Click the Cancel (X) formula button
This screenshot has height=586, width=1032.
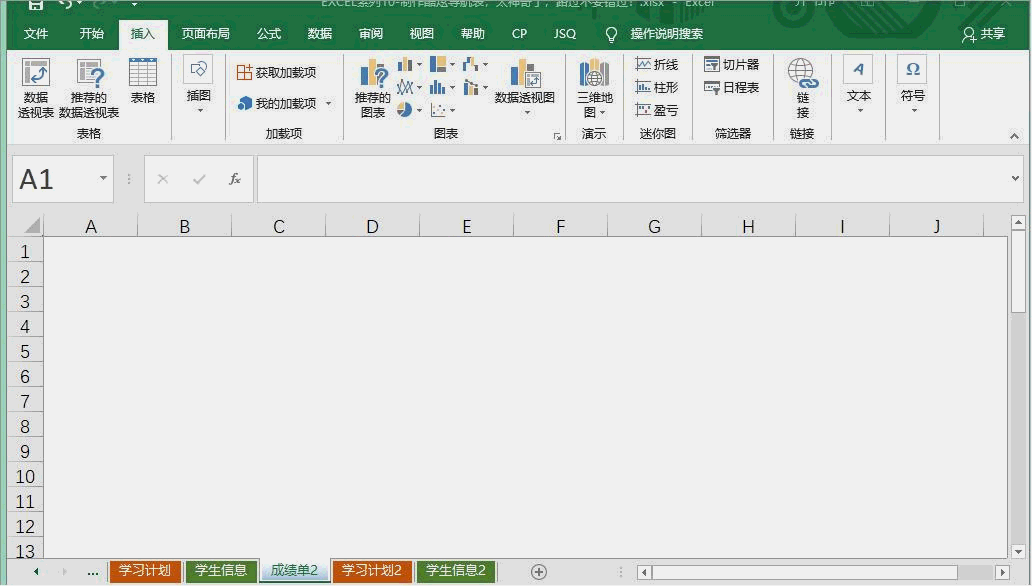(163, 179)
